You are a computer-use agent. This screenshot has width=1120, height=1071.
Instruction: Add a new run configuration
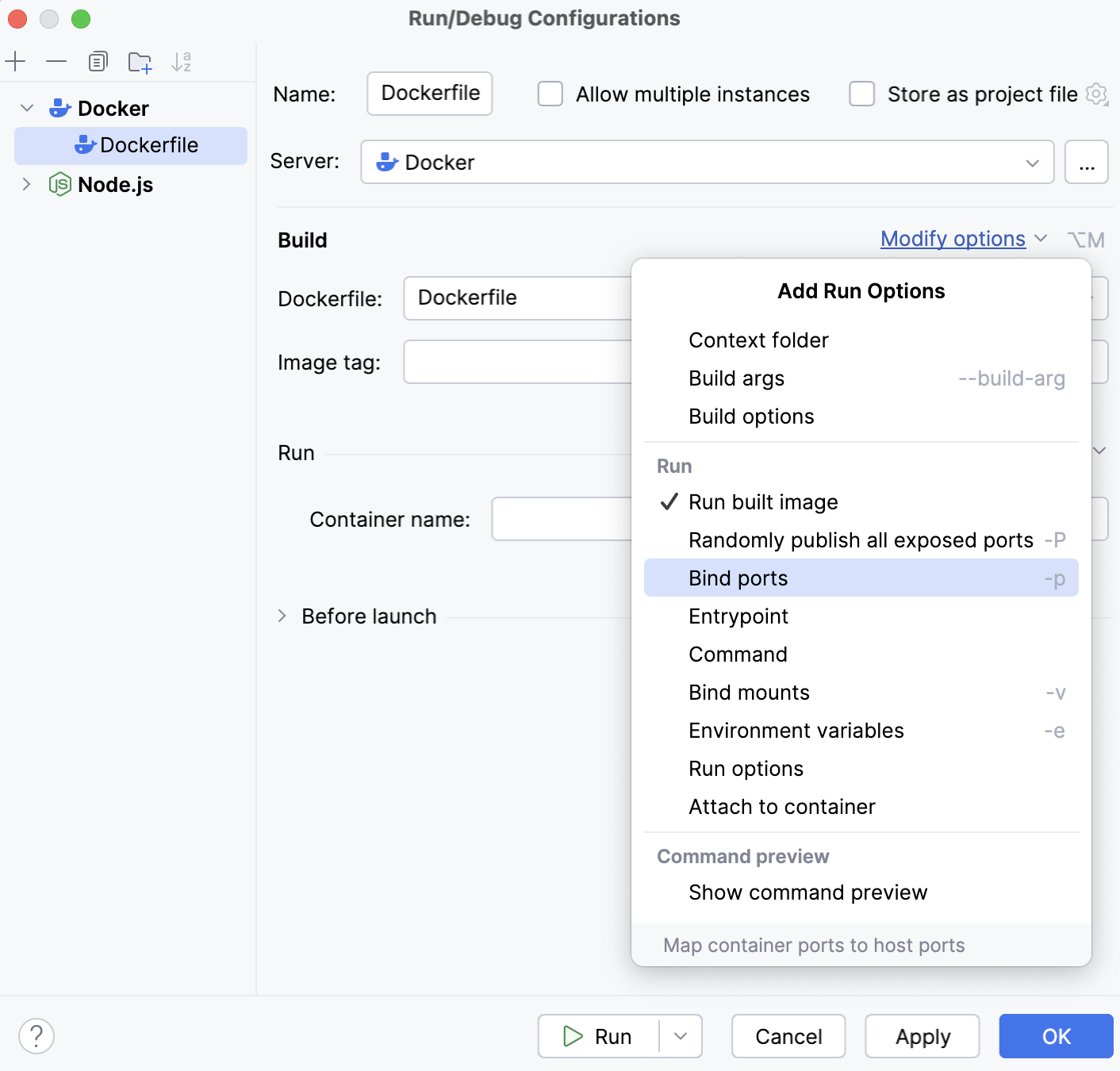(x=16, y=61)
